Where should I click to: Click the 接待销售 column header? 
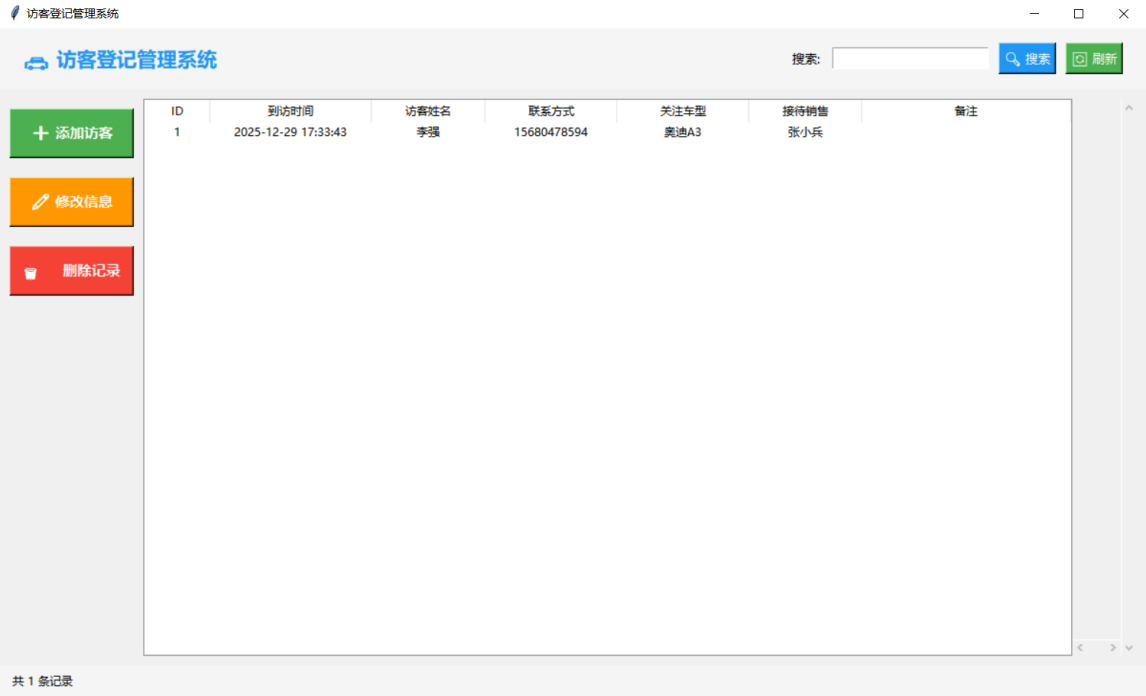click(805, 111)
